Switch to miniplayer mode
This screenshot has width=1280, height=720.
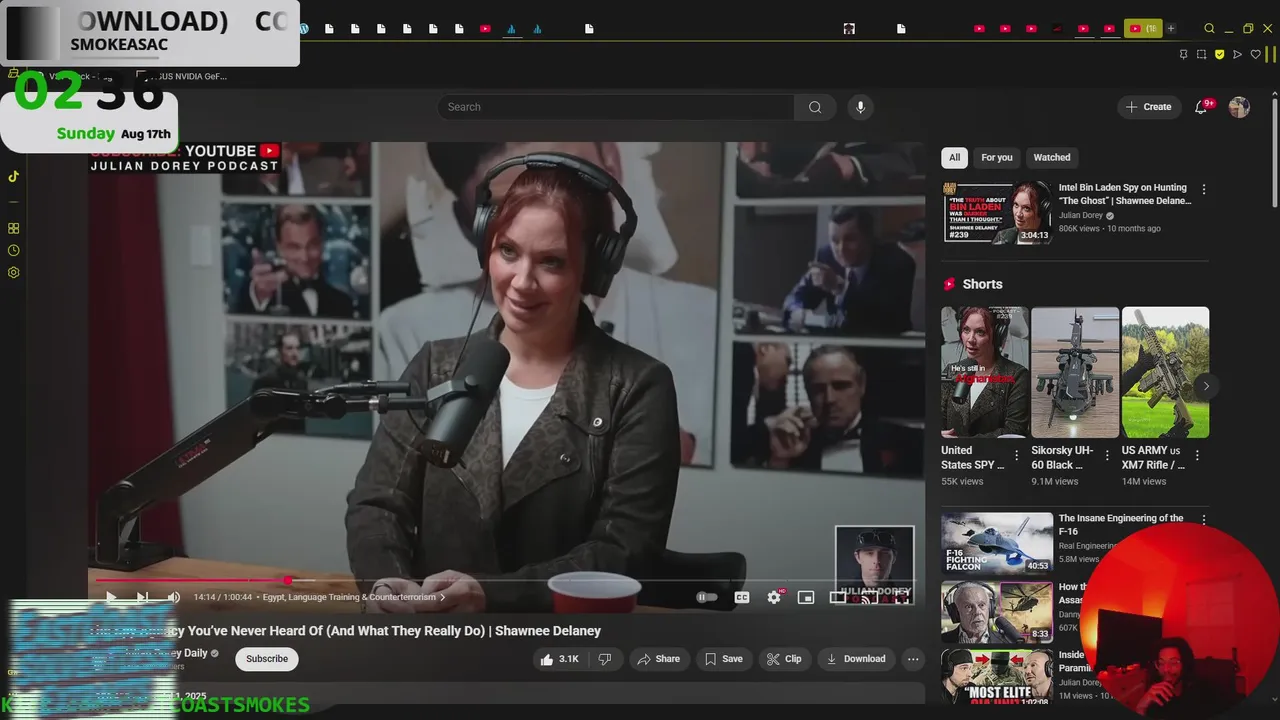[806, 597]
